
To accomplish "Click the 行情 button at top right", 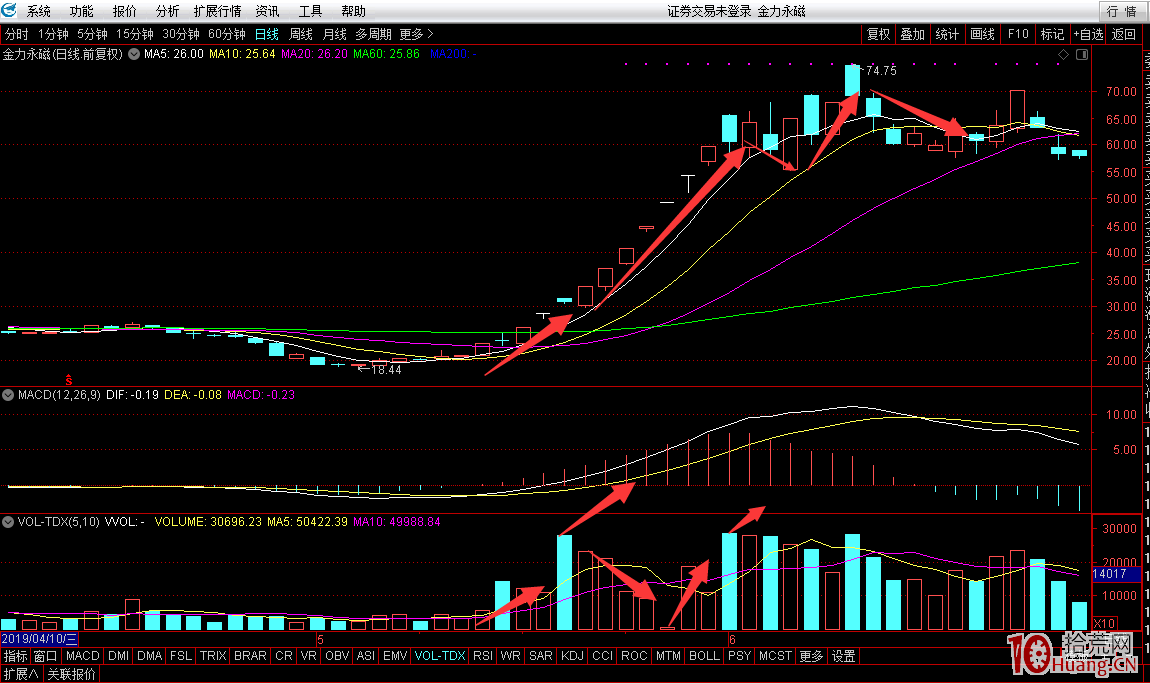I will point(1123,11).
